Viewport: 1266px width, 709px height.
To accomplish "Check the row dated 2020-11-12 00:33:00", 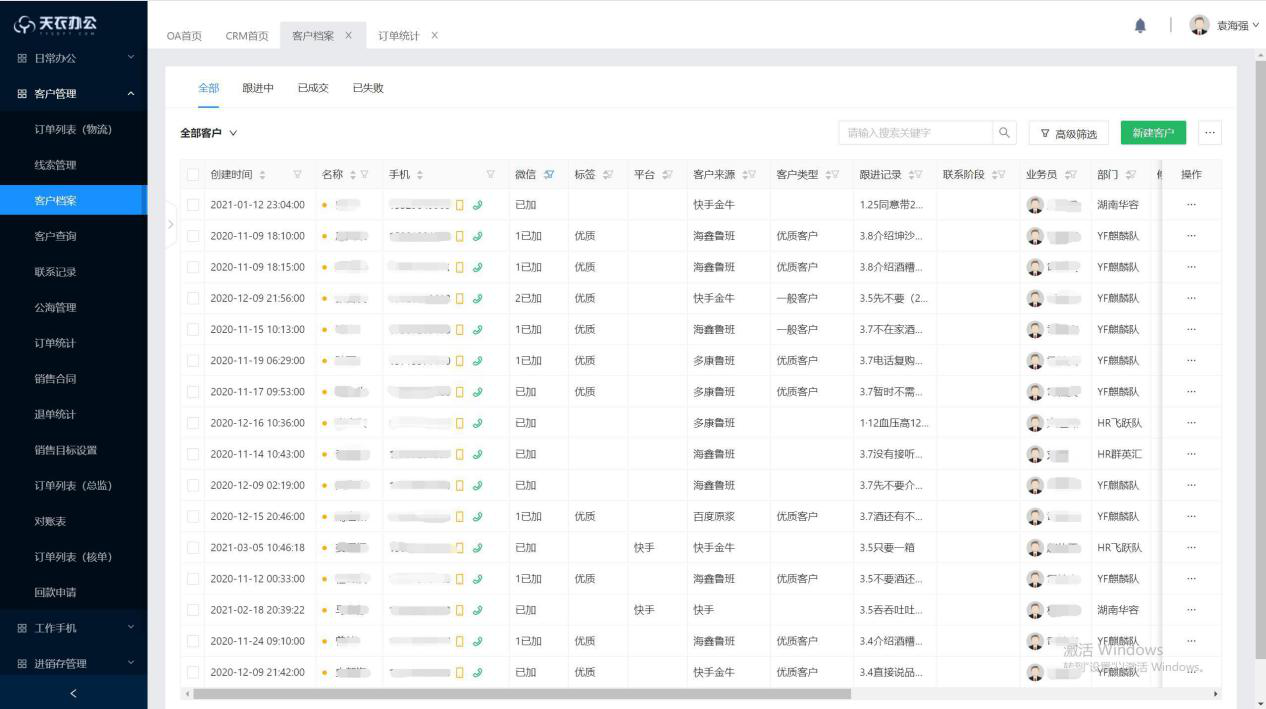I will (x=192, y=578).
